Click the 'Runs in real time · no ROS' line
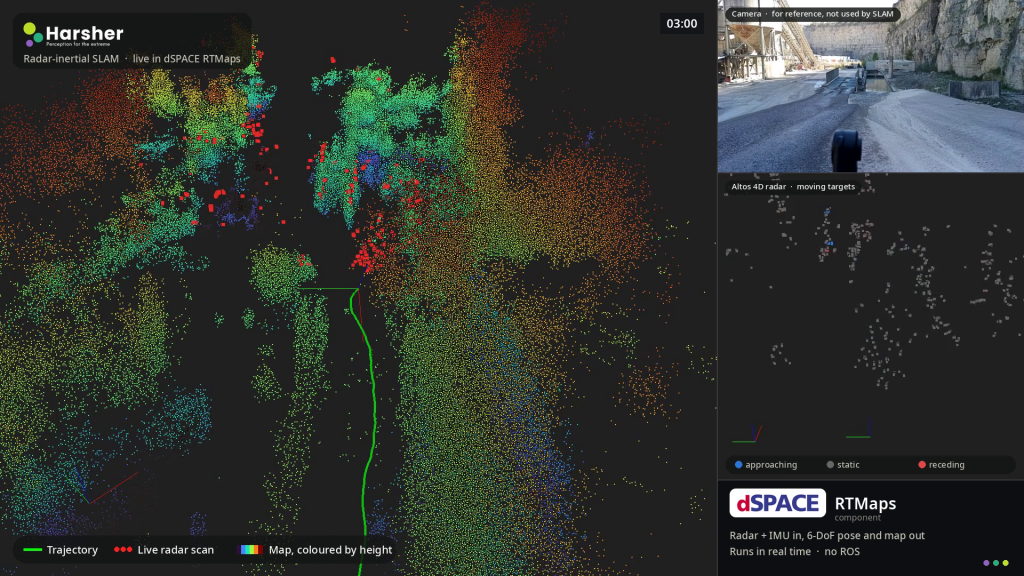The width and height of the screenshot is (1024, 576). tap(795, 552)
